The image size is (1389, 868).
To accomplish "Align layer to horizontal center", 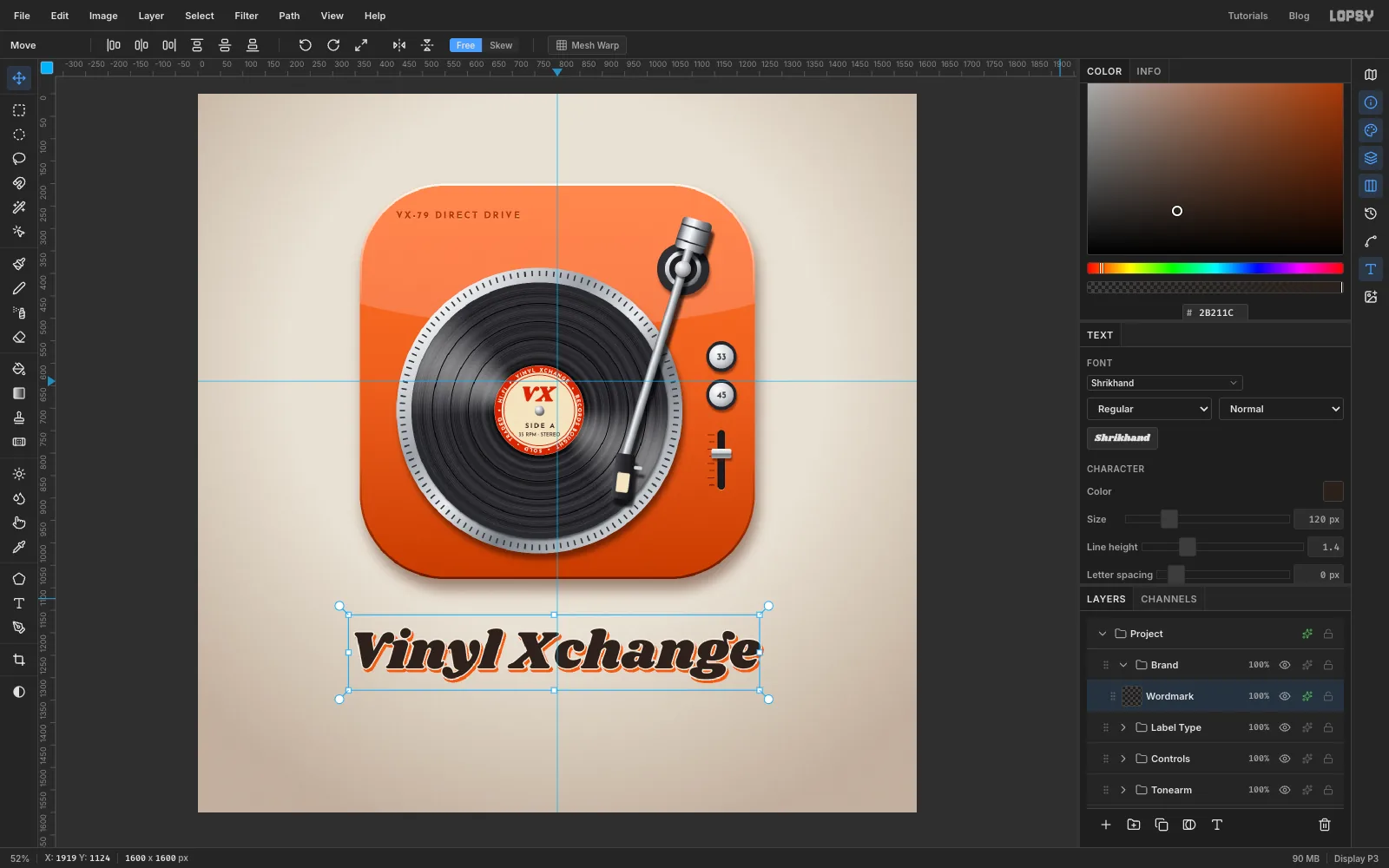I will pyautogui.click(x=142, y=45).
